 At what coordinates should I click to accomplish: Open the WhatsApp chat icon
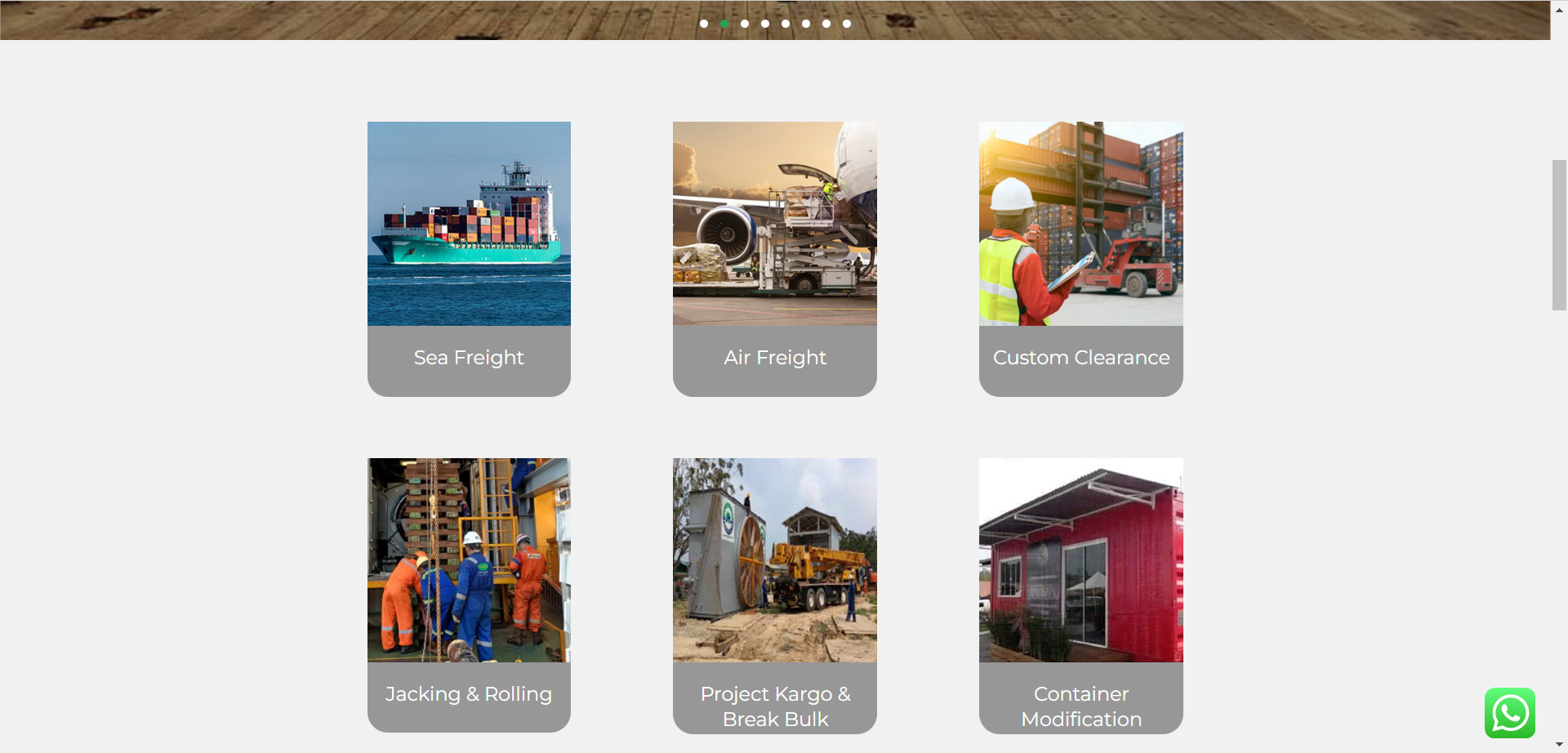point(1509,713)
